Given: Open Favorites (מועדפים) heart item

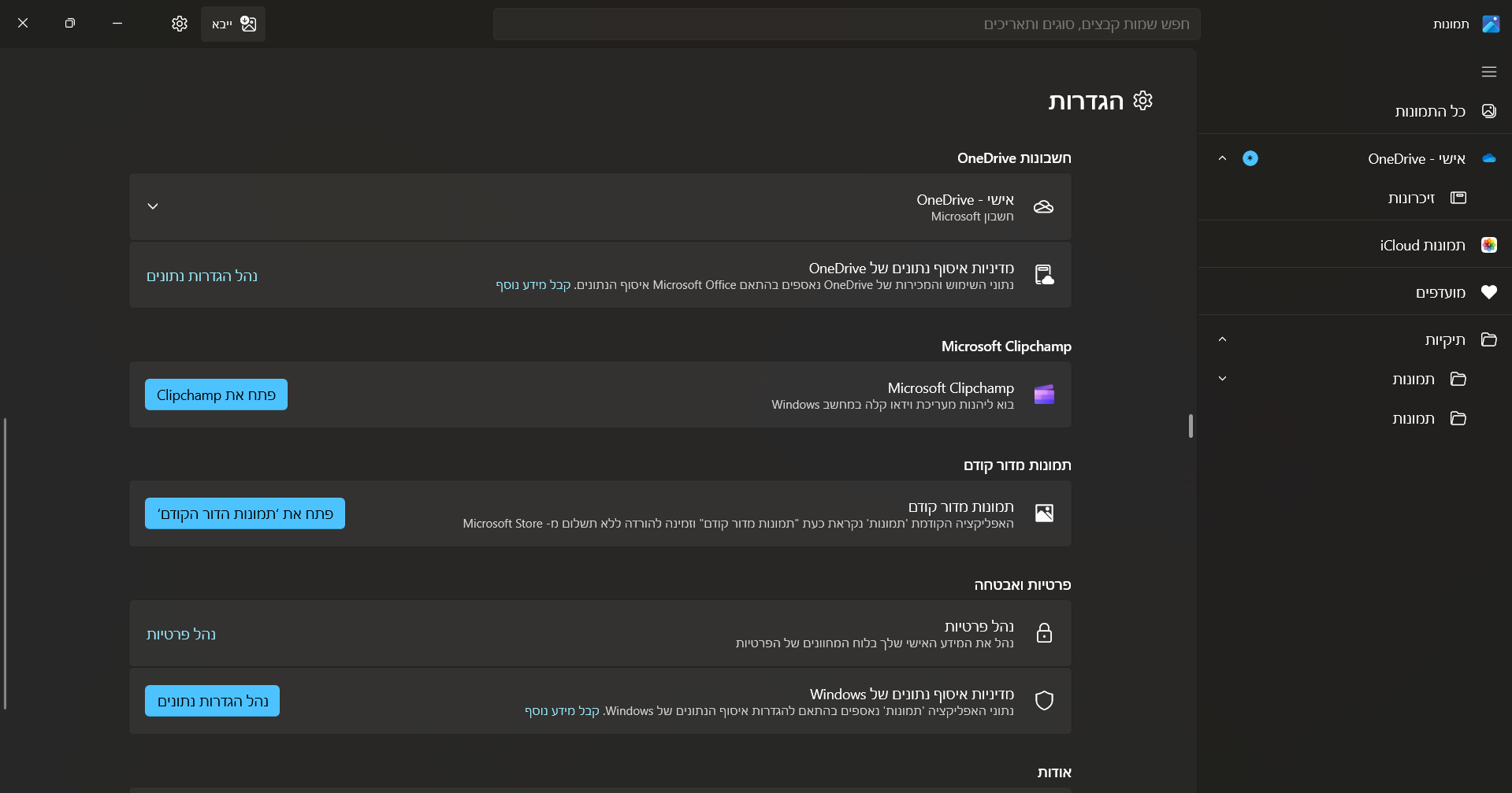Looking at the screenshot, I should click(x=1440, y=292).
